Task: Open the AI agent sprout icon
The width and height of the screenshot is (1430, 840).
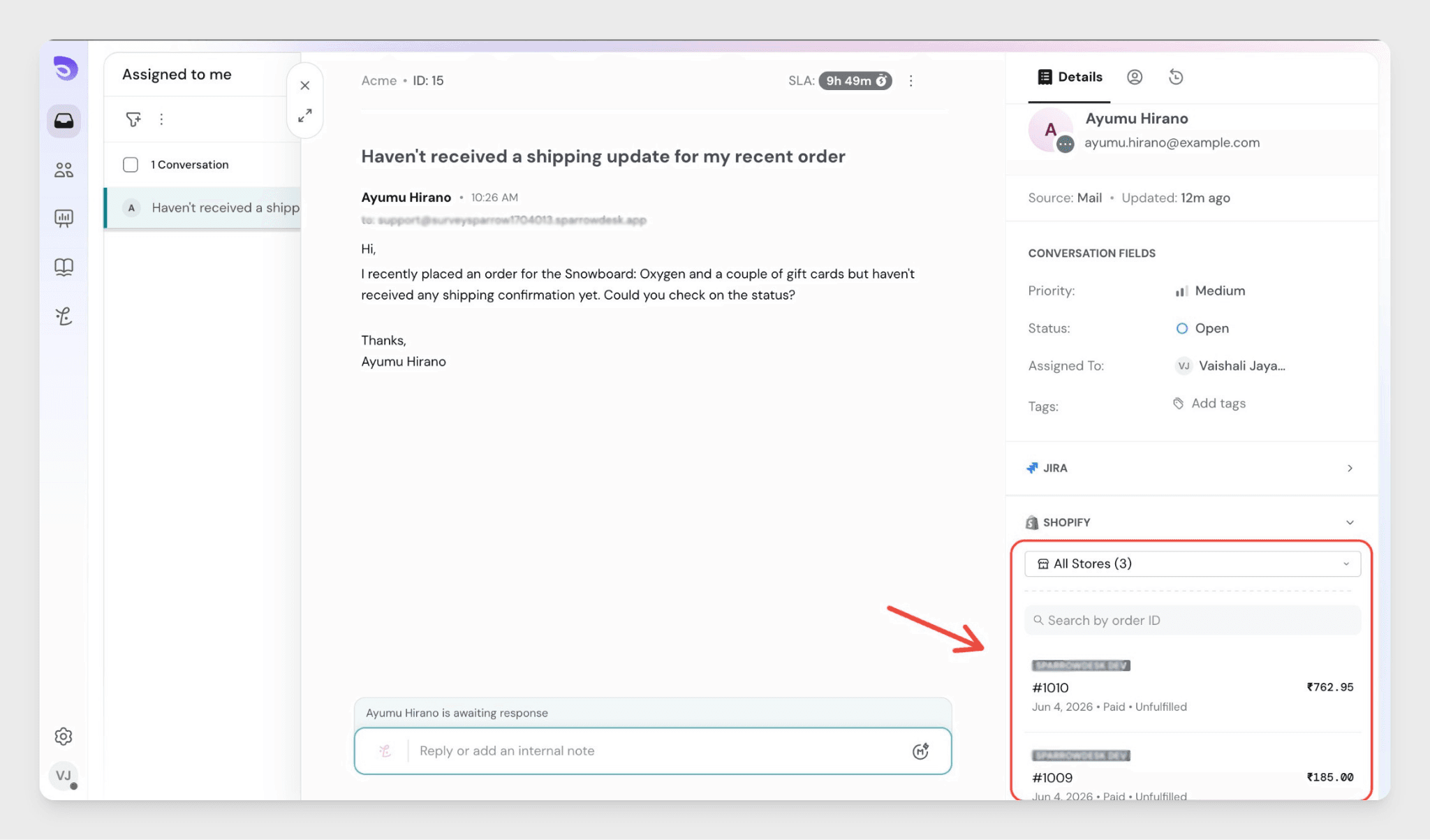Action: tap(64, 316)
